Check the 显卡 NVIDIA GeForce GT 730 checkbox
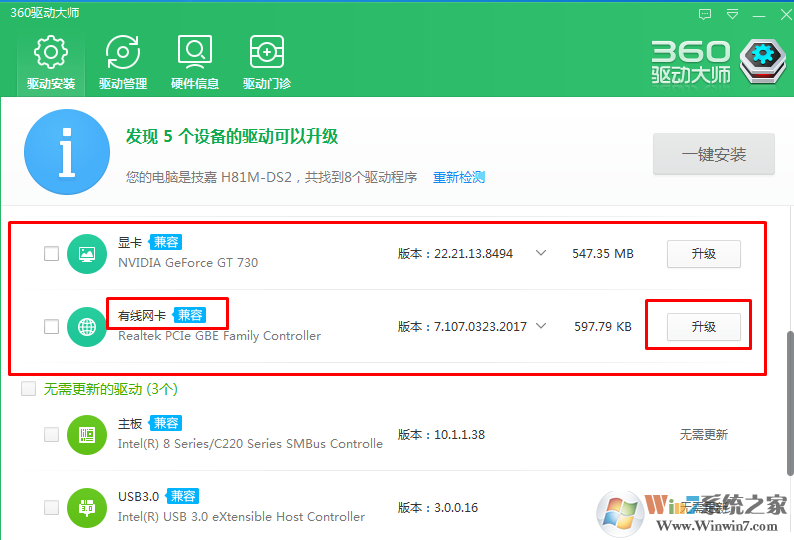 (x=51, y=254)
